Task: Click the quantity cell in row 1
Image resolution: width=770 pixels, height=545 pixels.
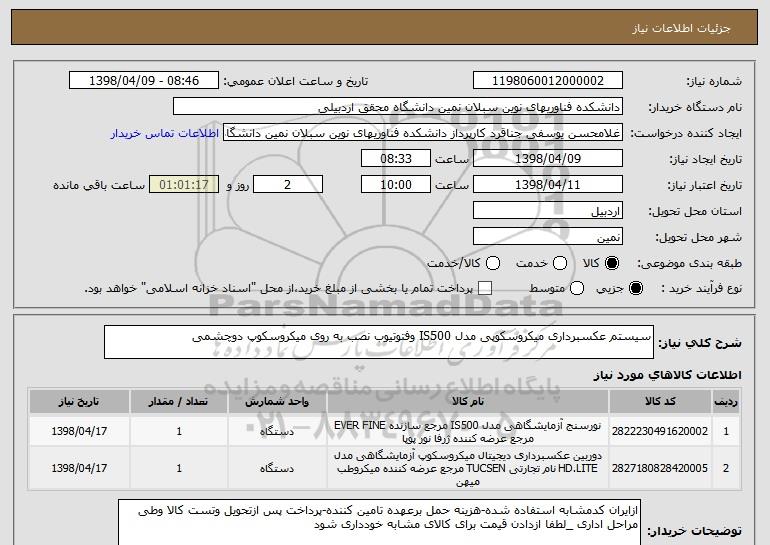Action: pos(179,431)
